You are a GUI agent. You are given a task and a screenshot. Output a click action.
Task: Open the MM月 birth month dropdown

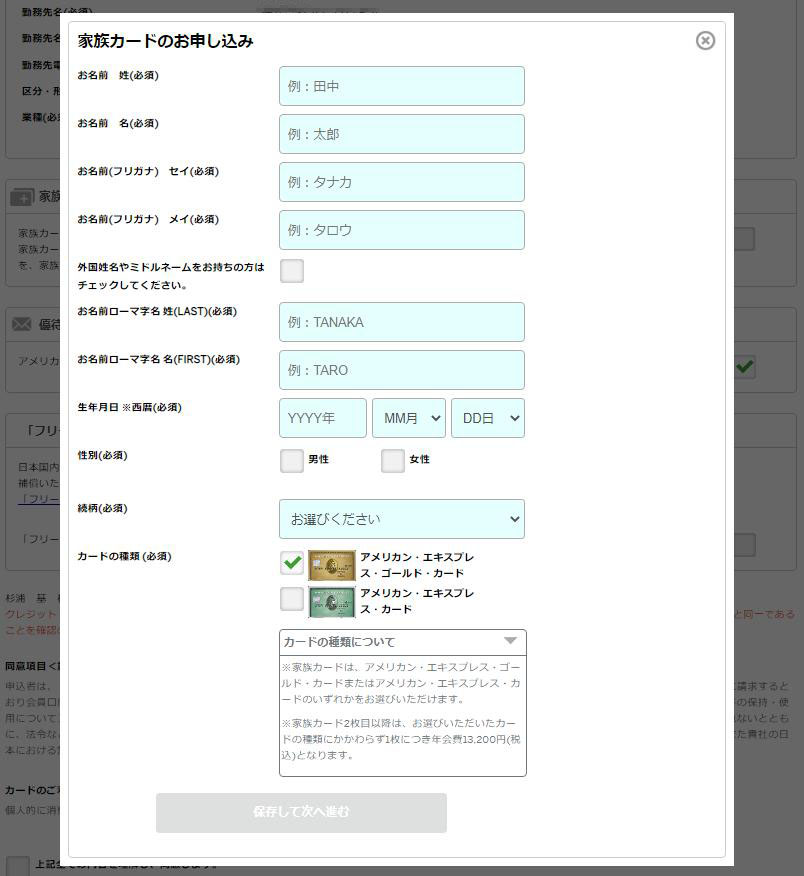click(409, 418)
